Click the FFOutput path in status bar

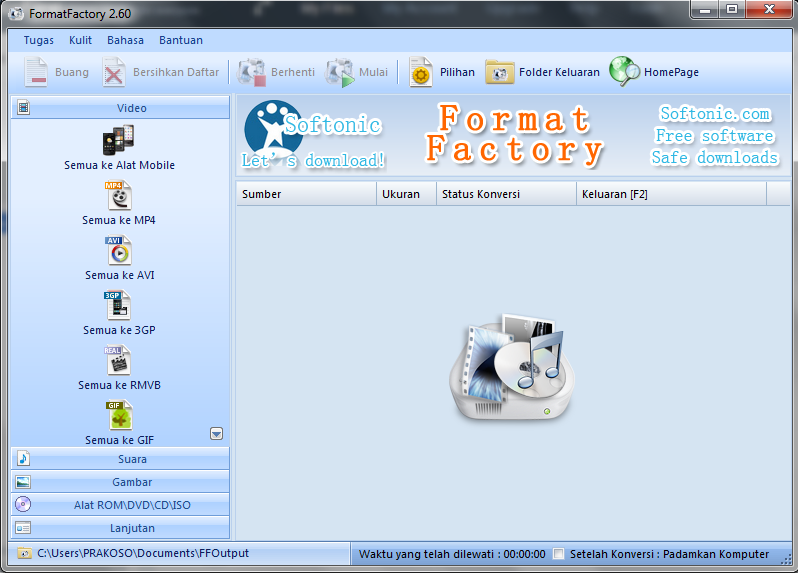pyautogui.click(x=143, y=553)
